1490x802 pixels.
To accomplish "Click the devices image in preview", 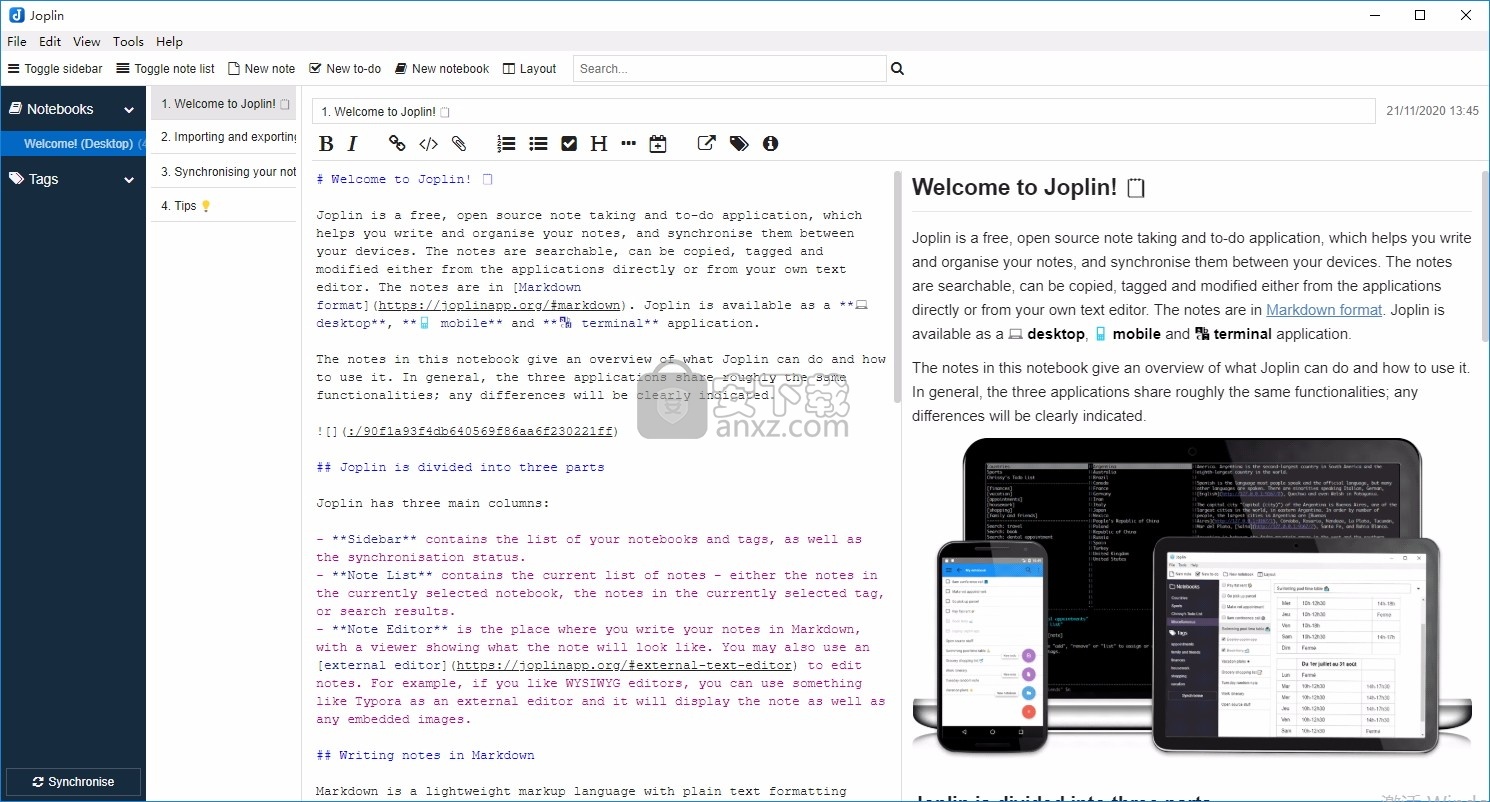I will (1192, 597).
